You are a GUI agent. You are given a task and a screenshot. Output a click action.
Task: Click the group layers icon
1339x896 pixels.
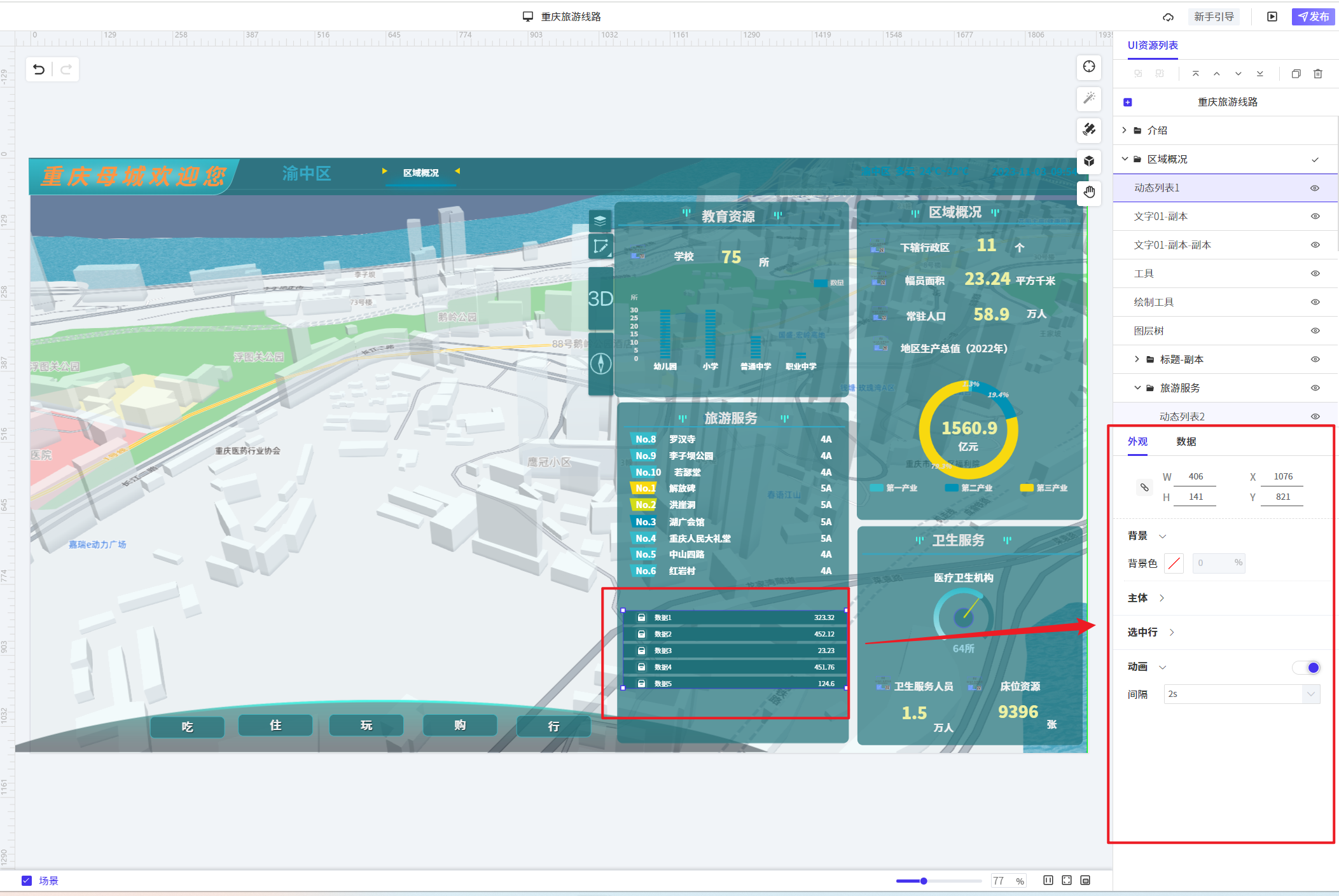(x=1138, y=74)
